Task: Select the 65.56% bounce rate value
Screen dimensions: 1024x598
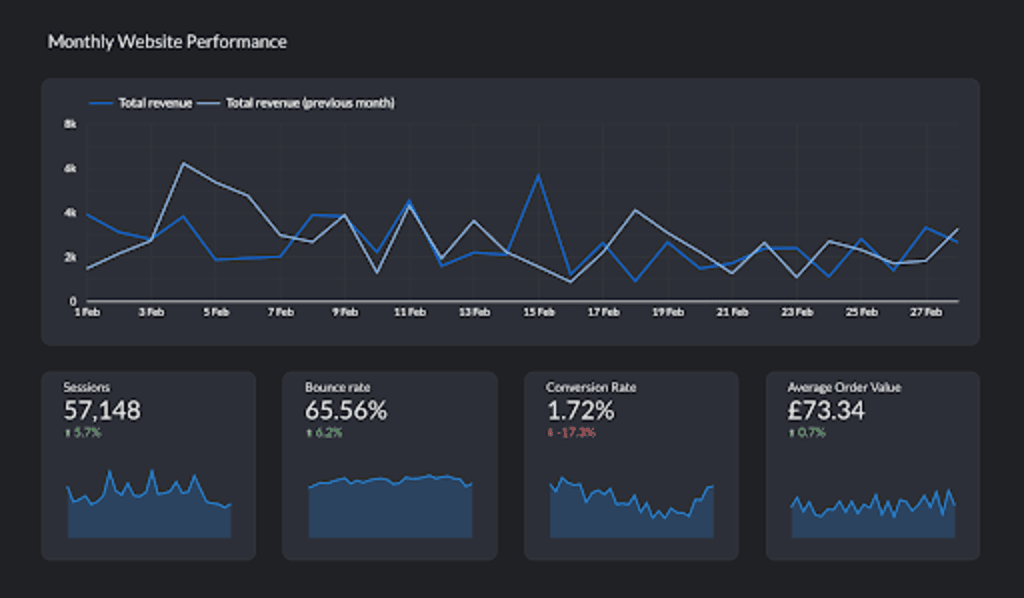Action: tap(346, 410)
